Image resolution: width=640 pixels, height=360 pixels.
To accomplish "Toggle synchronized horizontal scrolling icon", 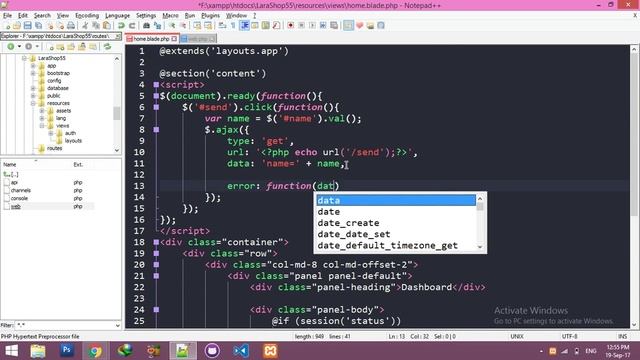I will click(208, 26).
